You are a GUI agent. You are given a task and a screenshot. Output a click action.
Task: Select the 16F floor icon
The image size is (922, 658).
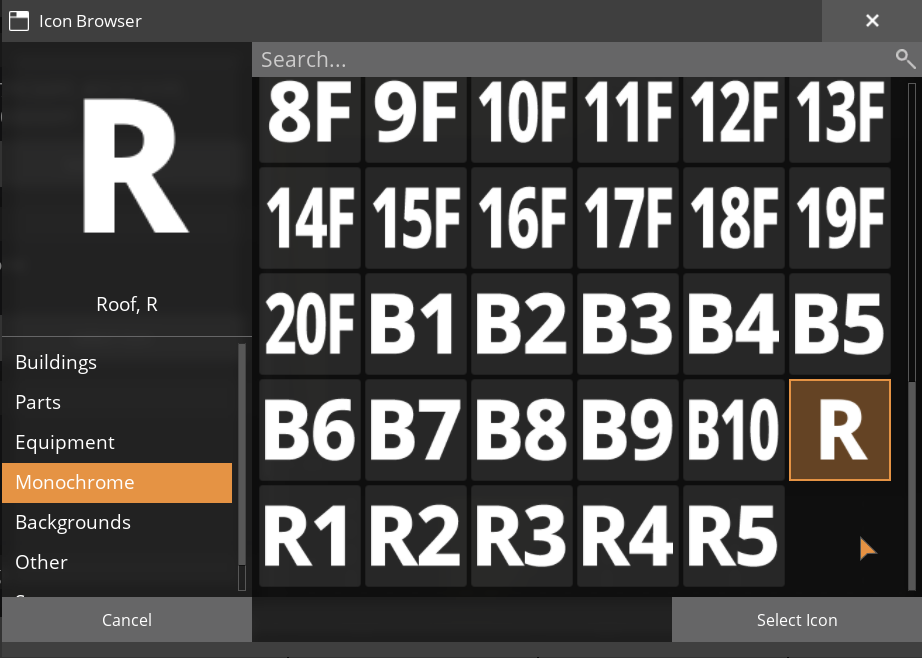(522, 218)
